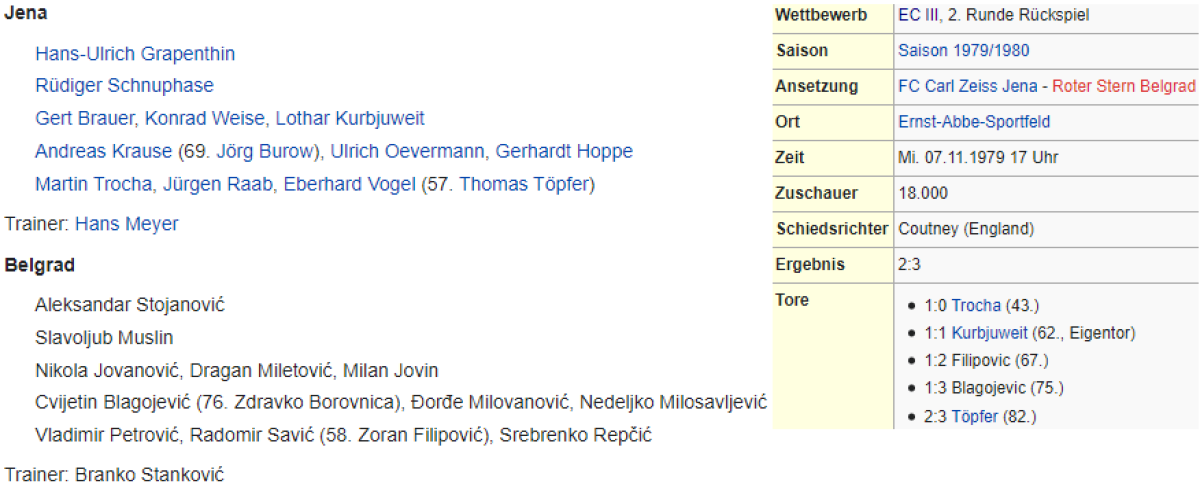
Task: Open the Hans-Ulrich Grapenthin player link
Action: coord(135,54)
